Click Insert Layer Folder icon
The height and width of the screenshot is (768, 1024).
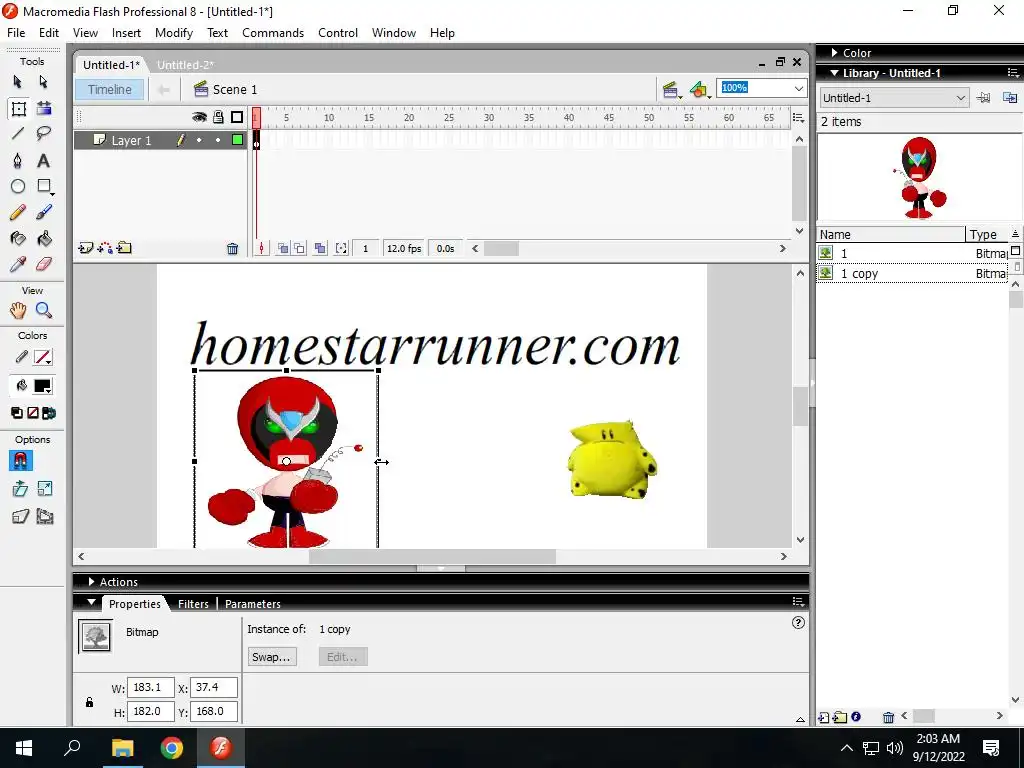click(x=124, y=248)
